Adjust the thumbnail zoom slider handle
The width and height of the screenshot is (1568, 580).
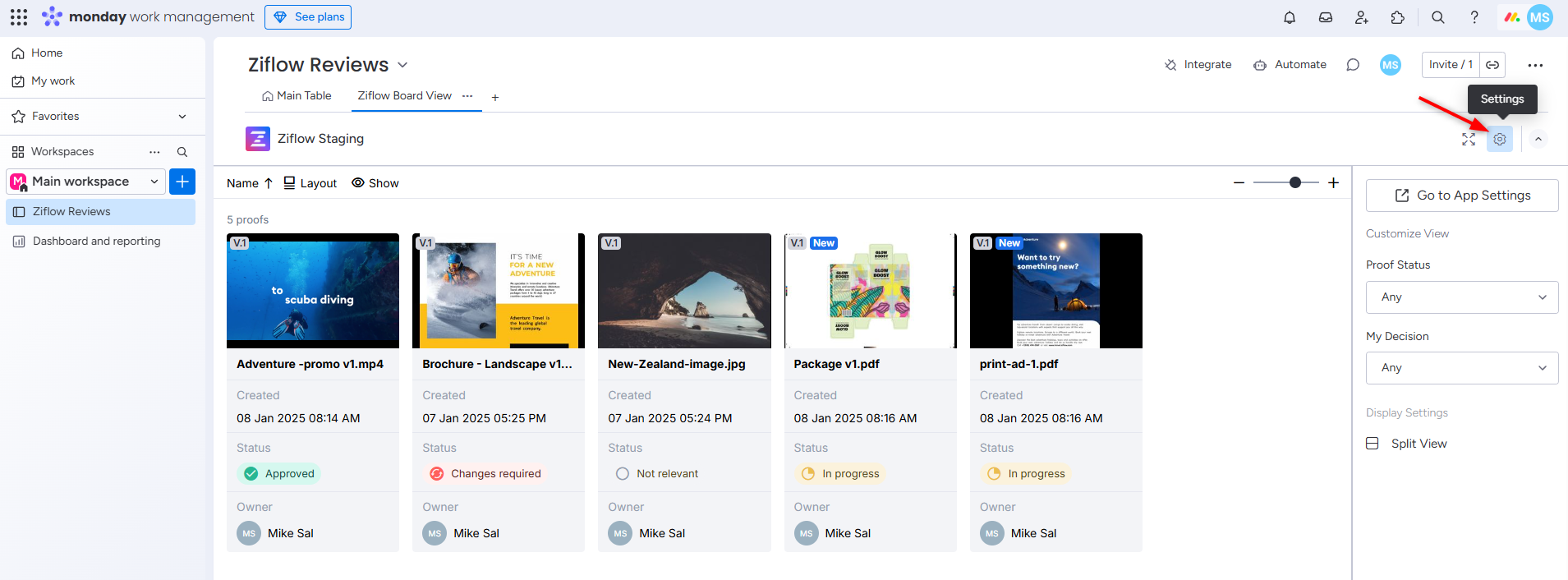[1295, 182]
